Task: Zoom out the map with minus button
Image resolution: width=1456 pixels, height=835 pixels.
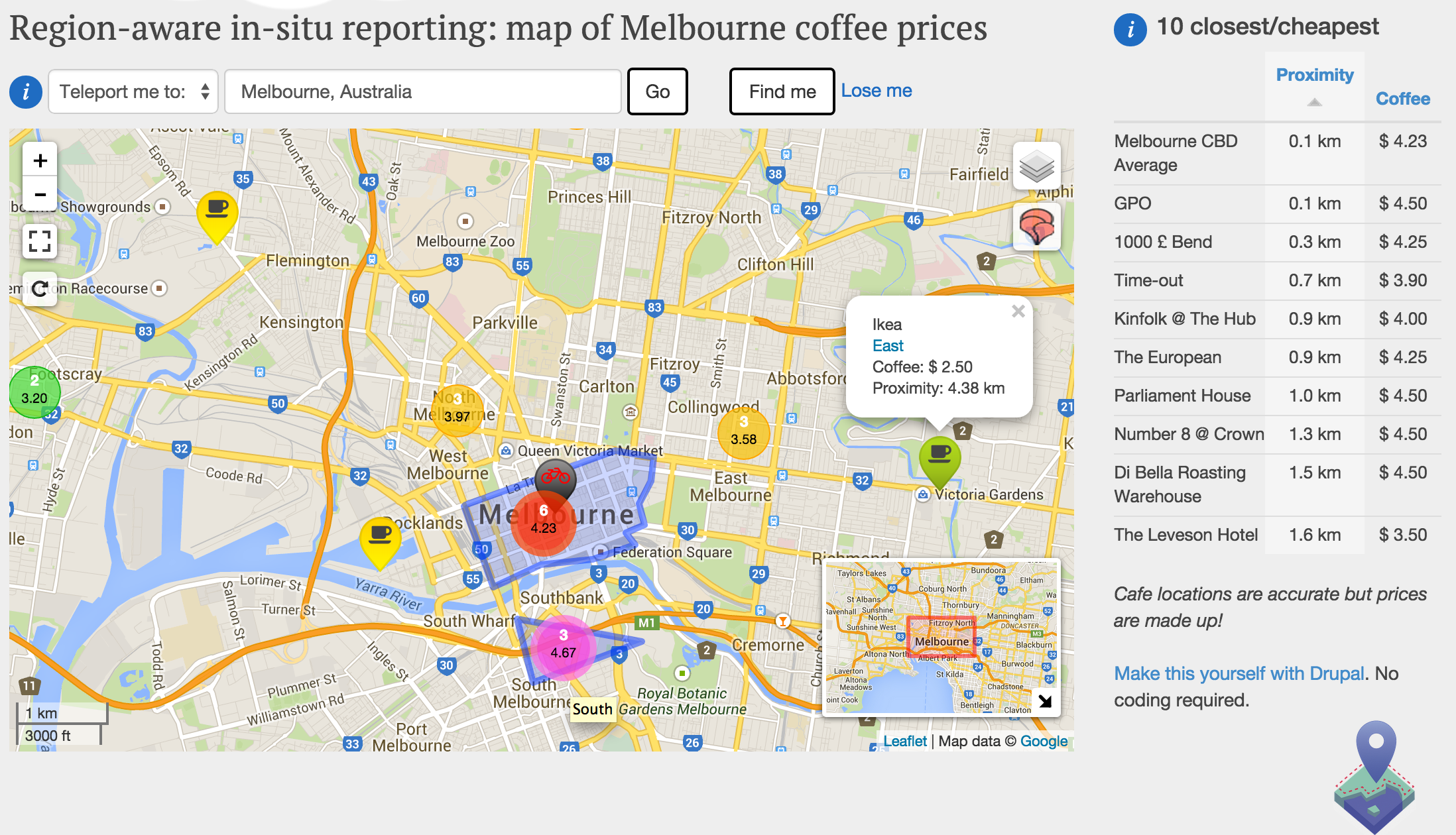Action: (40, 194)
